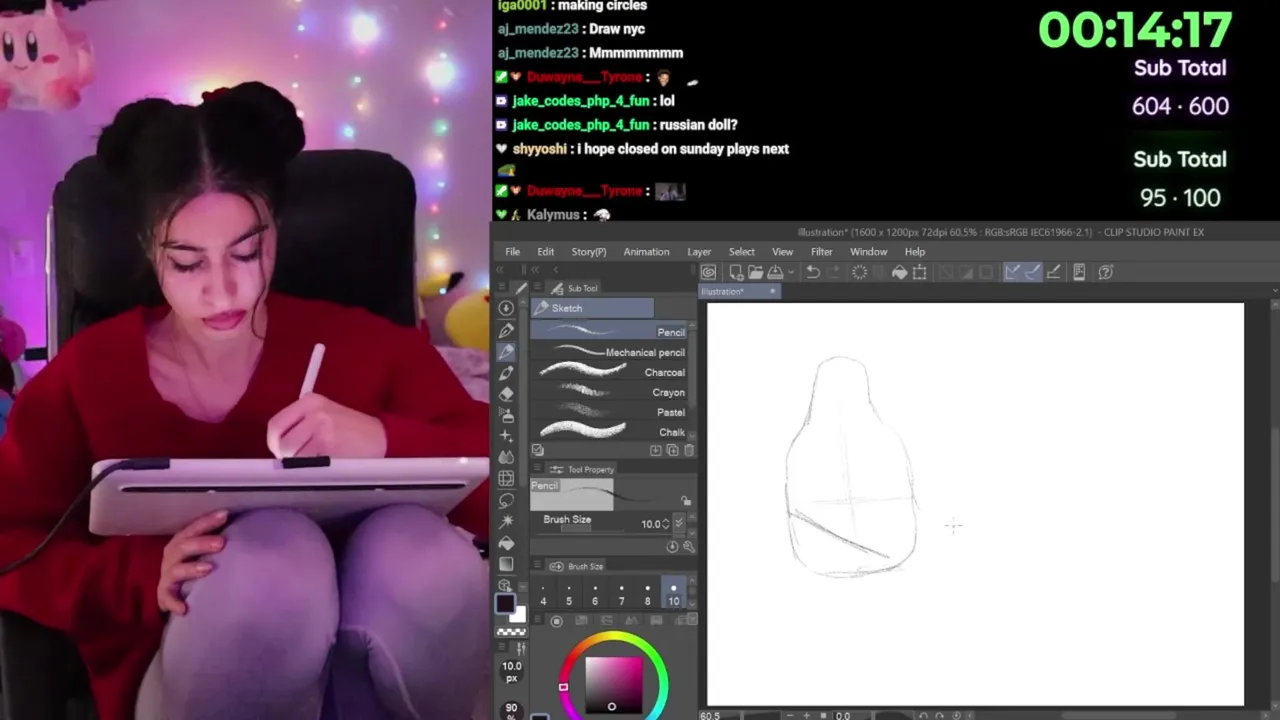Select the white sub color swatch
Screen dimensions: 1280x720
click(x=519, y=615)
